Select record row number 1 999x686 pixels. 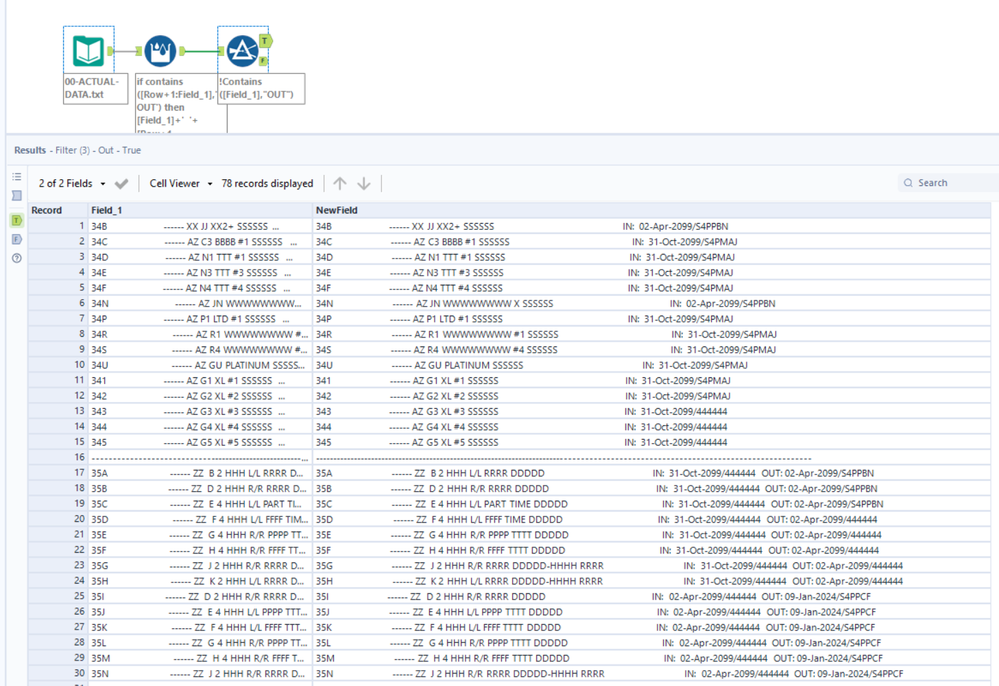pos(58,226)
